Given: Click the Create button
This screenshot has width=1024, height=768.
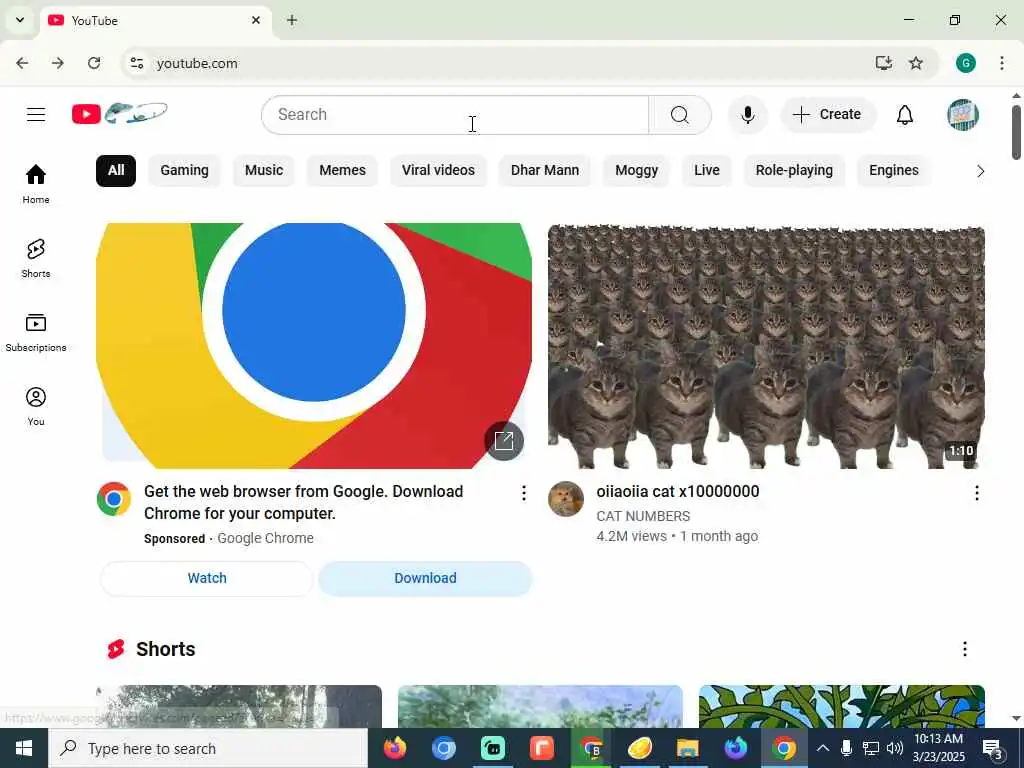Looking at the screenshot, I should 827,115.
